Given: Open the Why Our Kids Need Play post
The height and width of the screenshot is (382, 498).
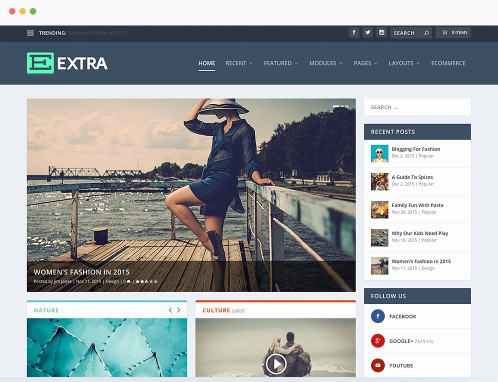Looking at the screenshot, I should (x=420, y=233).
